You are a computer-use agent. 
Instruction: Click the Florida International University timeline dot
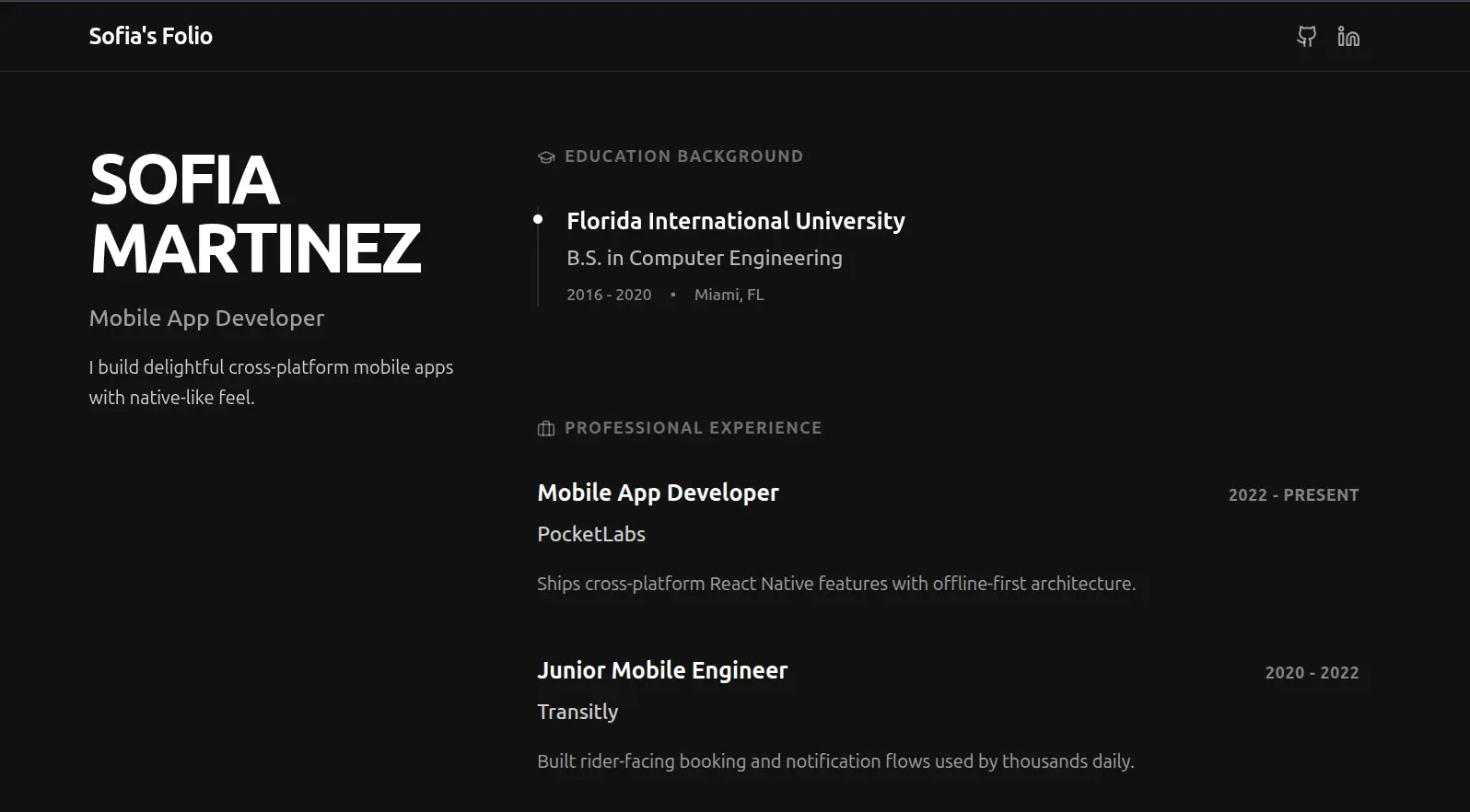click(538, 219)
